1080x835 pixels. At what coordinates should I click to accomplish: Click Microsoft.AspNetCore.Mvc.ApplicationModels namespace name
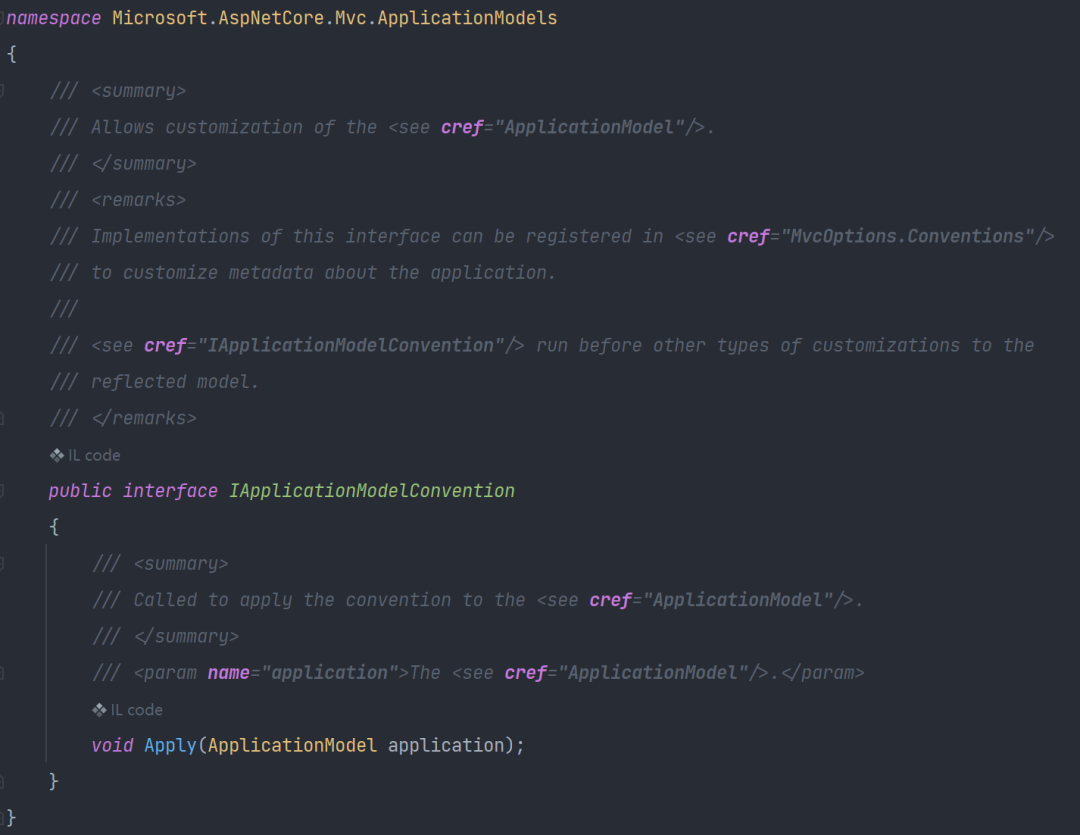tap(335, 18)
